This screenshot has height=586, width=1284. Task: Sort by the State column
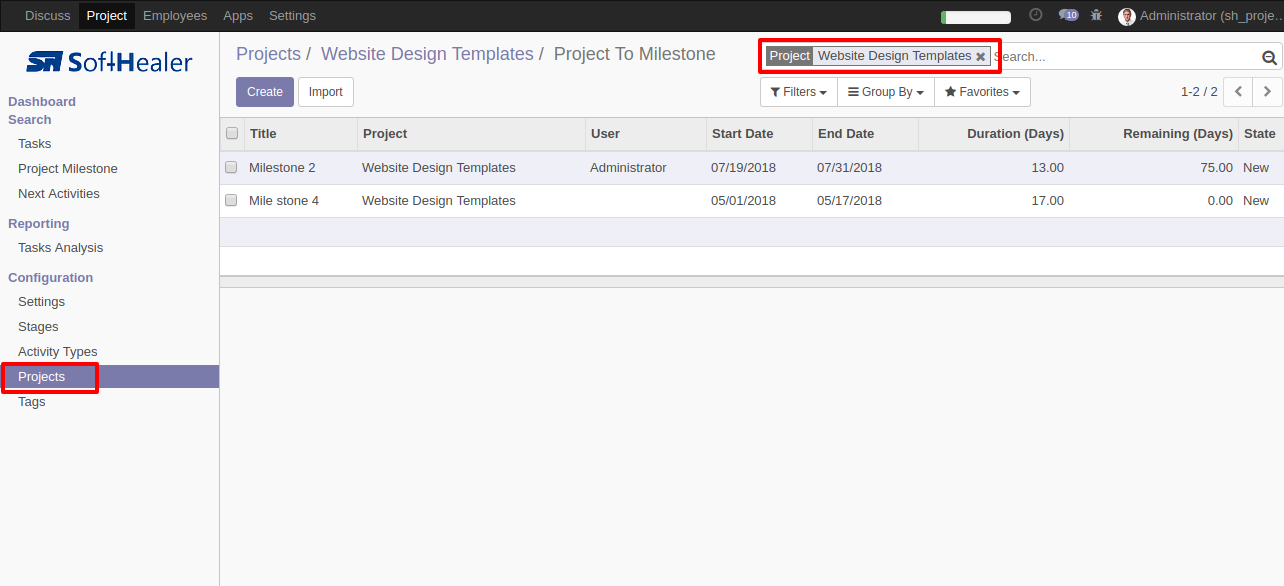click(1261, 134)
